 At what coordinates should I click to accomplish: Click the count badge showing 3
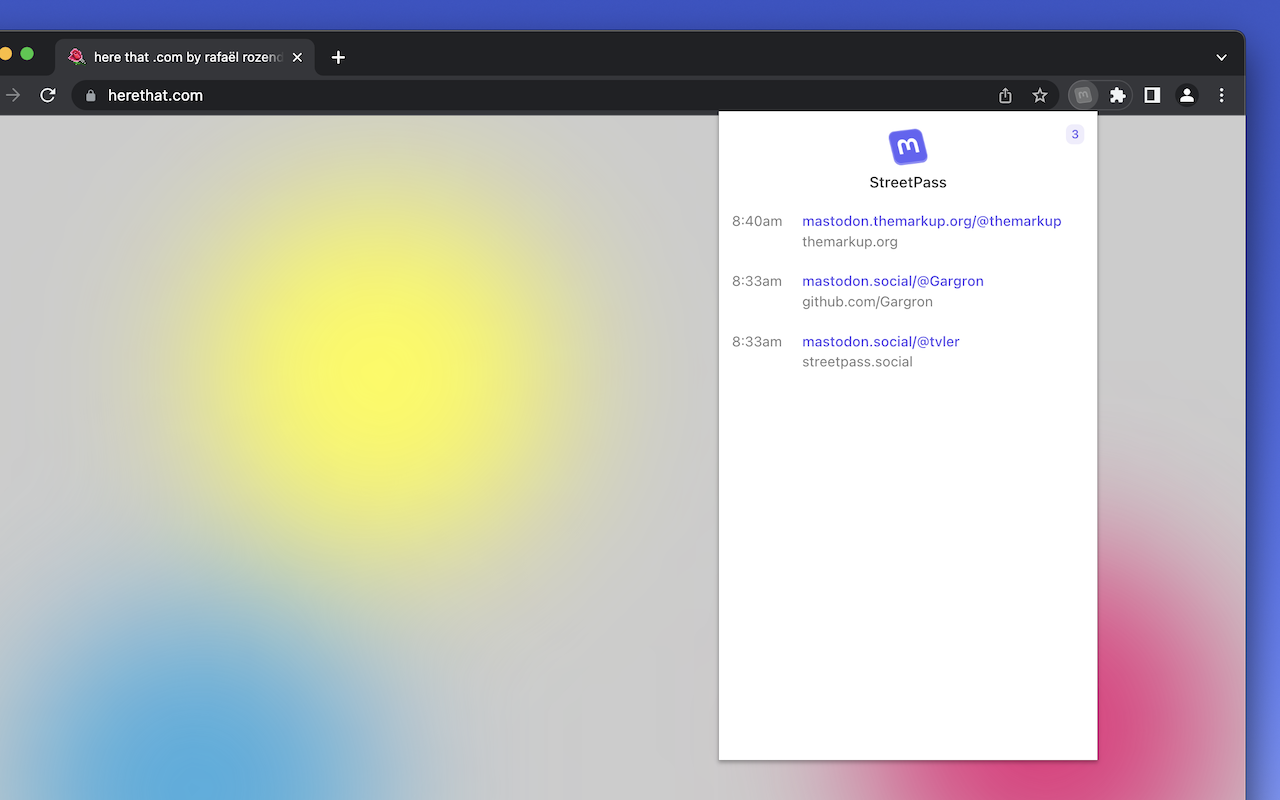1075,134
